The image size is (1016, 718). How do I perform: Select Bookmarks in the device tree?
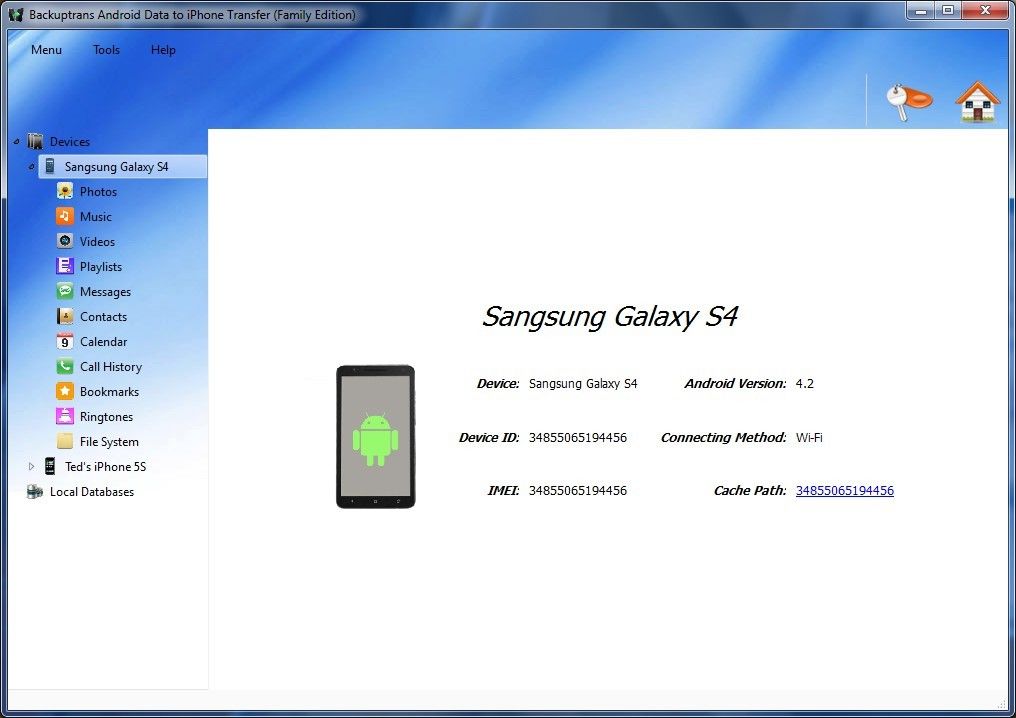coord(109,392)
